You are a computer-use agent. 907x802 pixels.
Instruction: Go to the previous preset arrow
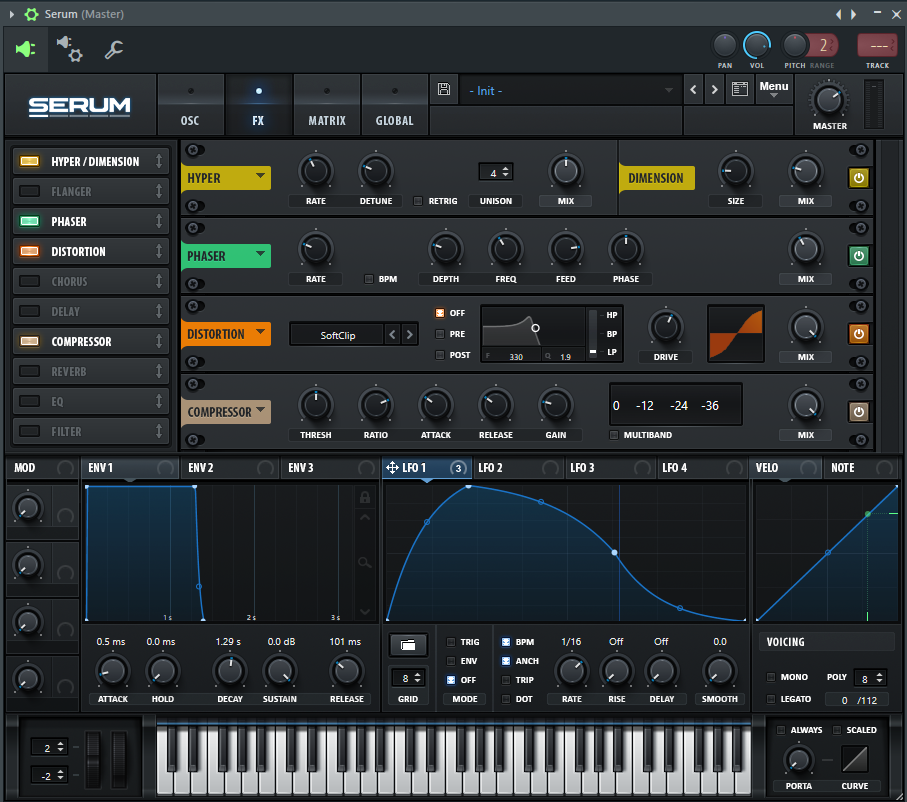coord(693,90)
